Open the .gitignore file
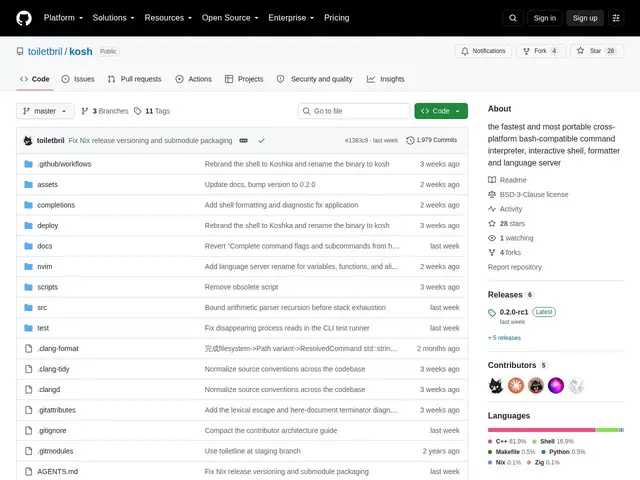This screenshot has width=640, height=480. (52, 431)
